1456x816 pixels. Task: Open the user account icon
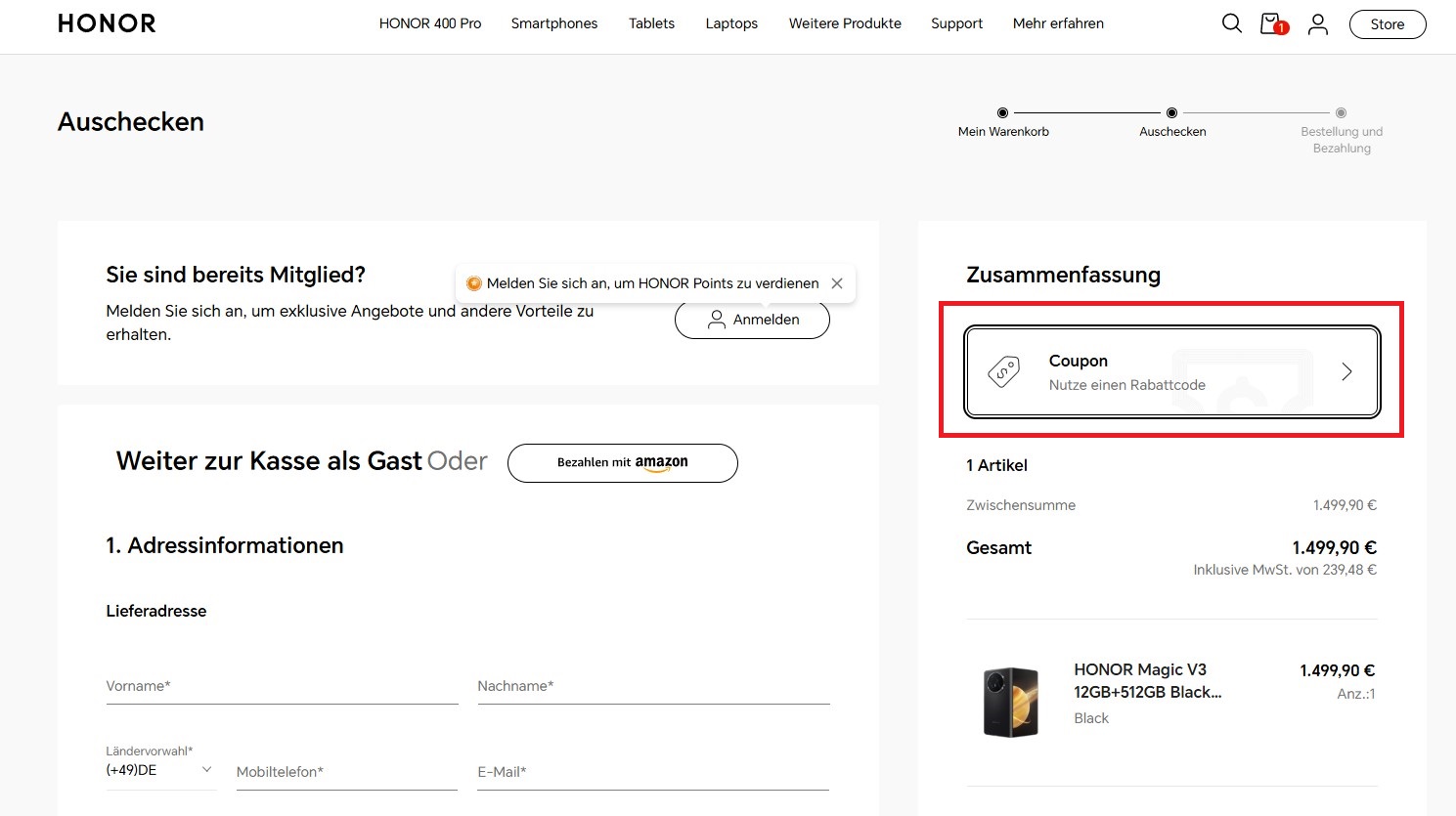(x=1318, y=23)
